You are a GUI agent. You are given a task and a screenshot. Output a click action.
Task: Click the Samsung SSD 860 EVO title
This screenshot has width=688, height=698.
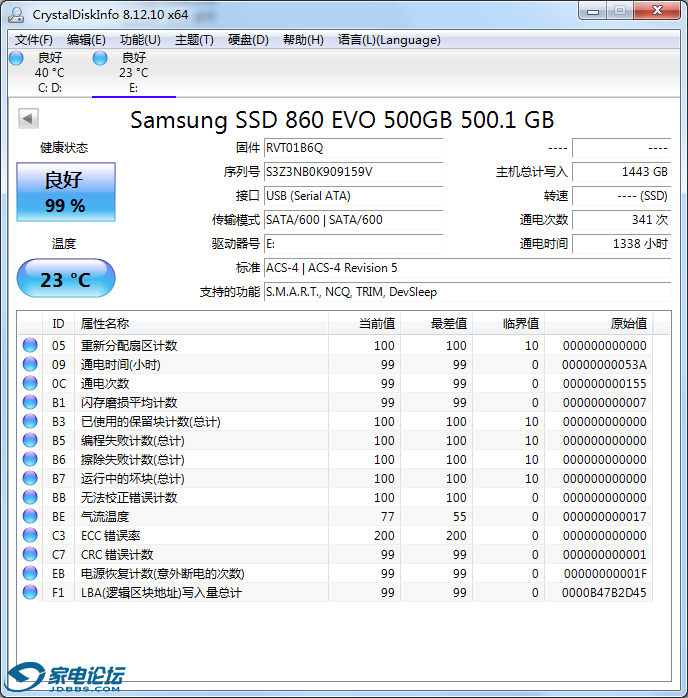click(x=342, y=120)
